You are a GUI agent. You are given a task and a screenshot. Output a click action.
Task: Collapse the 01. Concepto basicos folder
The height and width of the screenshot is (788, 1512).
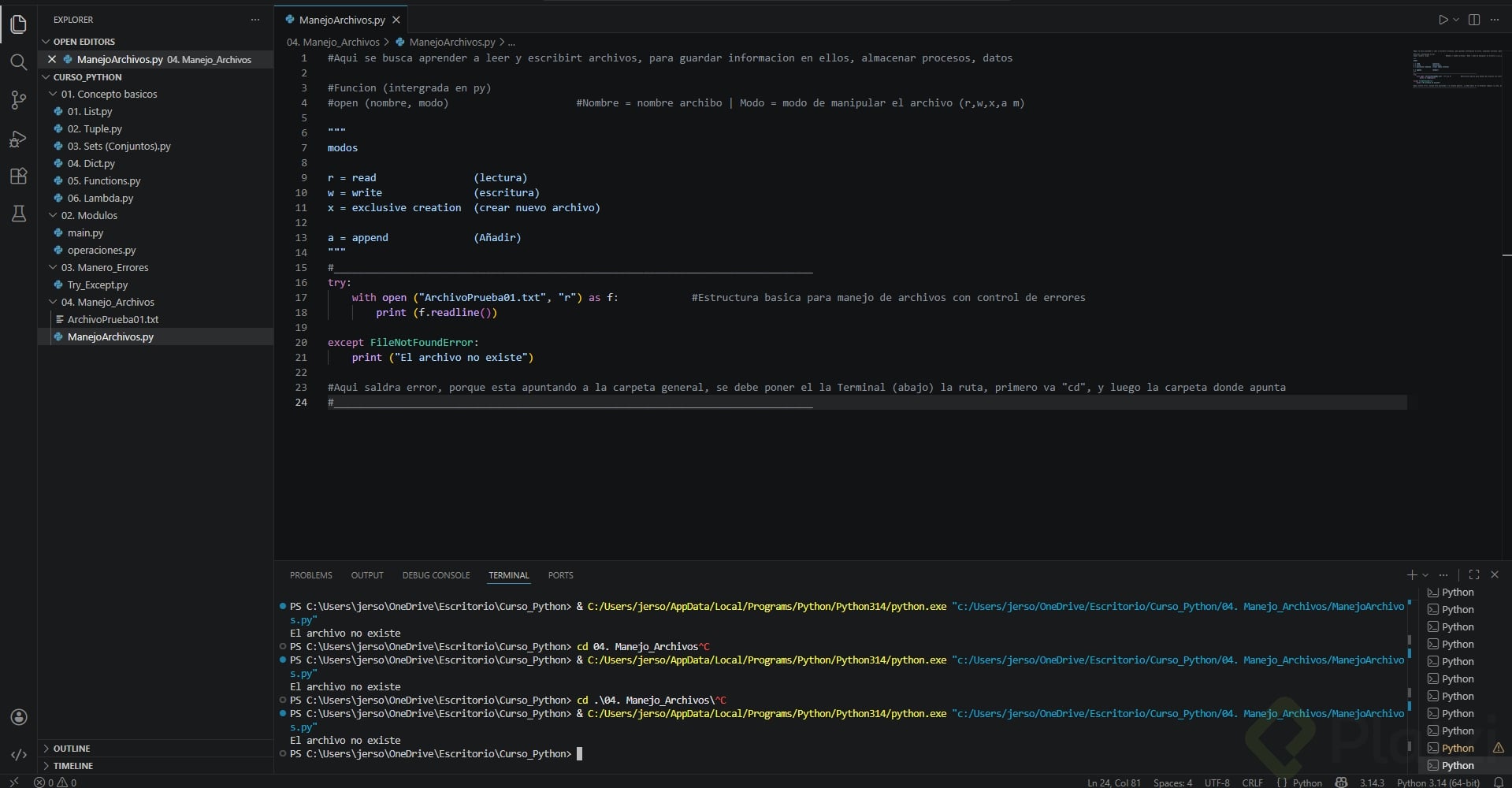pos(109,94)
